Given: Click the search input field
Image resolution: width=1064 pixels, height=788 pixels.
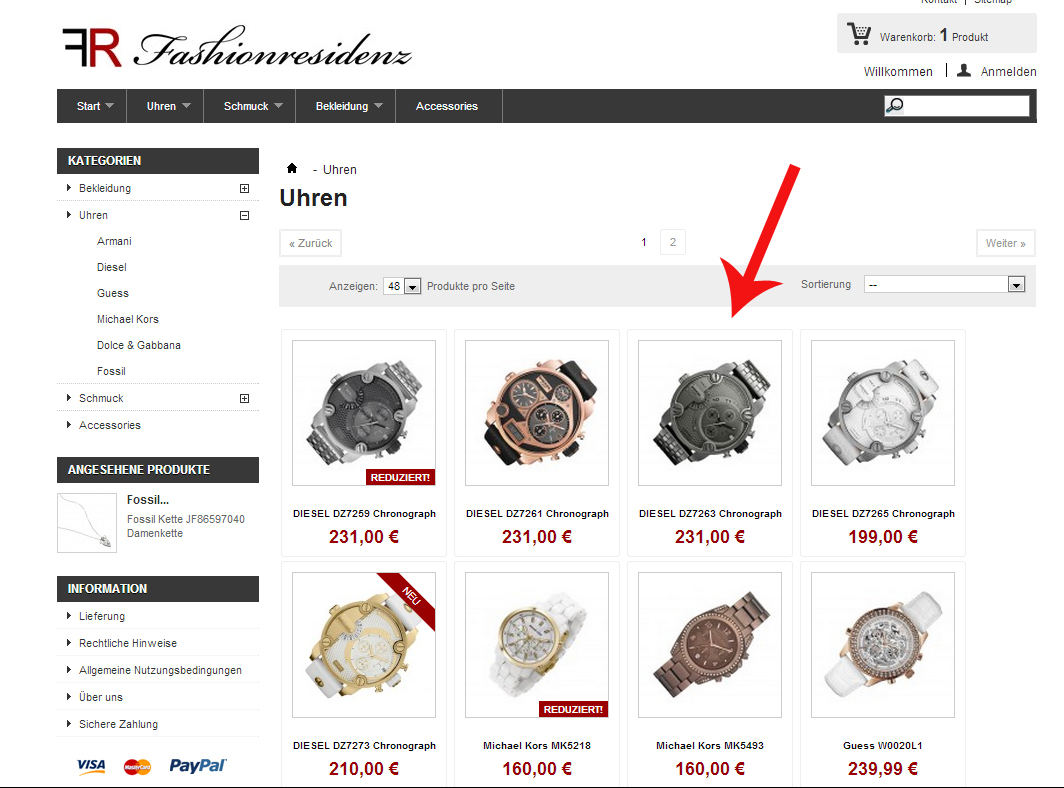Looking at the screenshot, I should coord(966,105).
